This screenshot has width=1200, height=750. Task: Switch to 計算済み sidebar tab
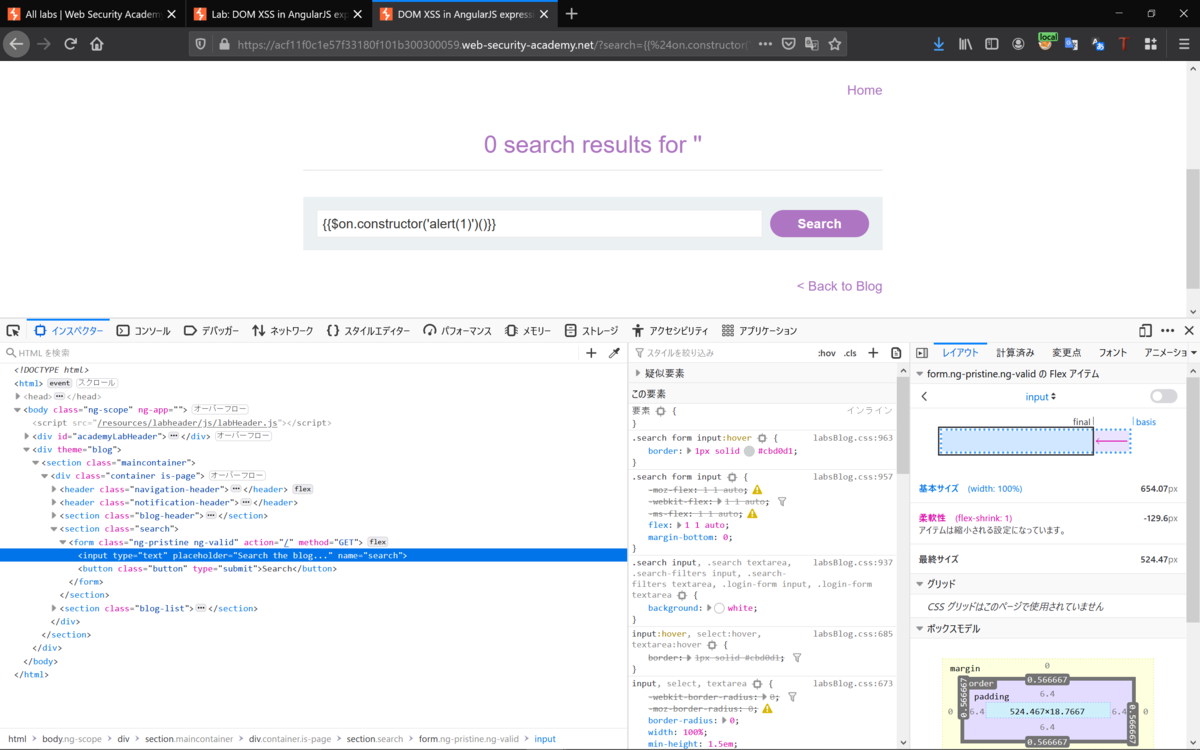point(1015,353)
